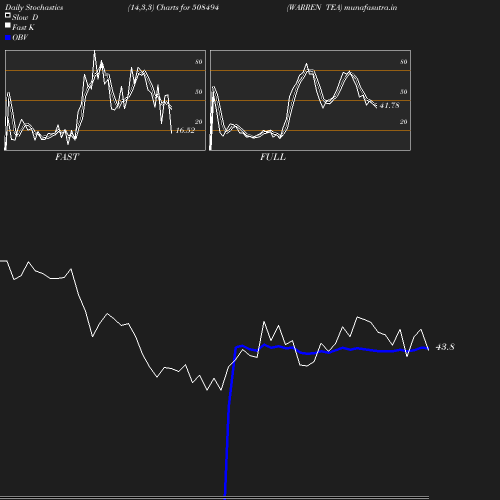Click the 41.78 value in FULL chart

(389, 105)
